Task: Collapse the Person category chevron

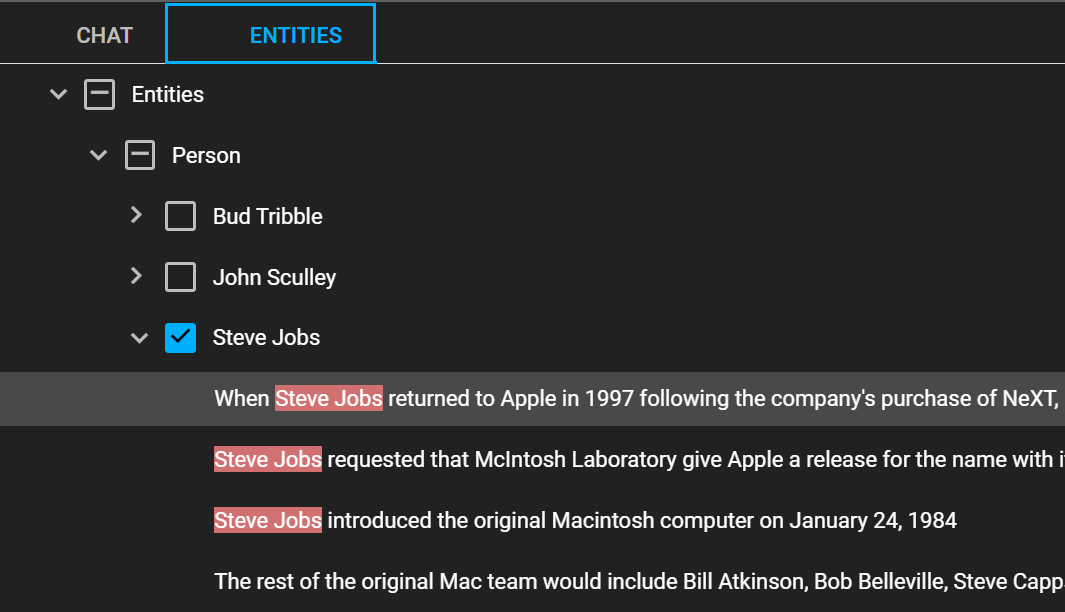Action: coord(99,156)
